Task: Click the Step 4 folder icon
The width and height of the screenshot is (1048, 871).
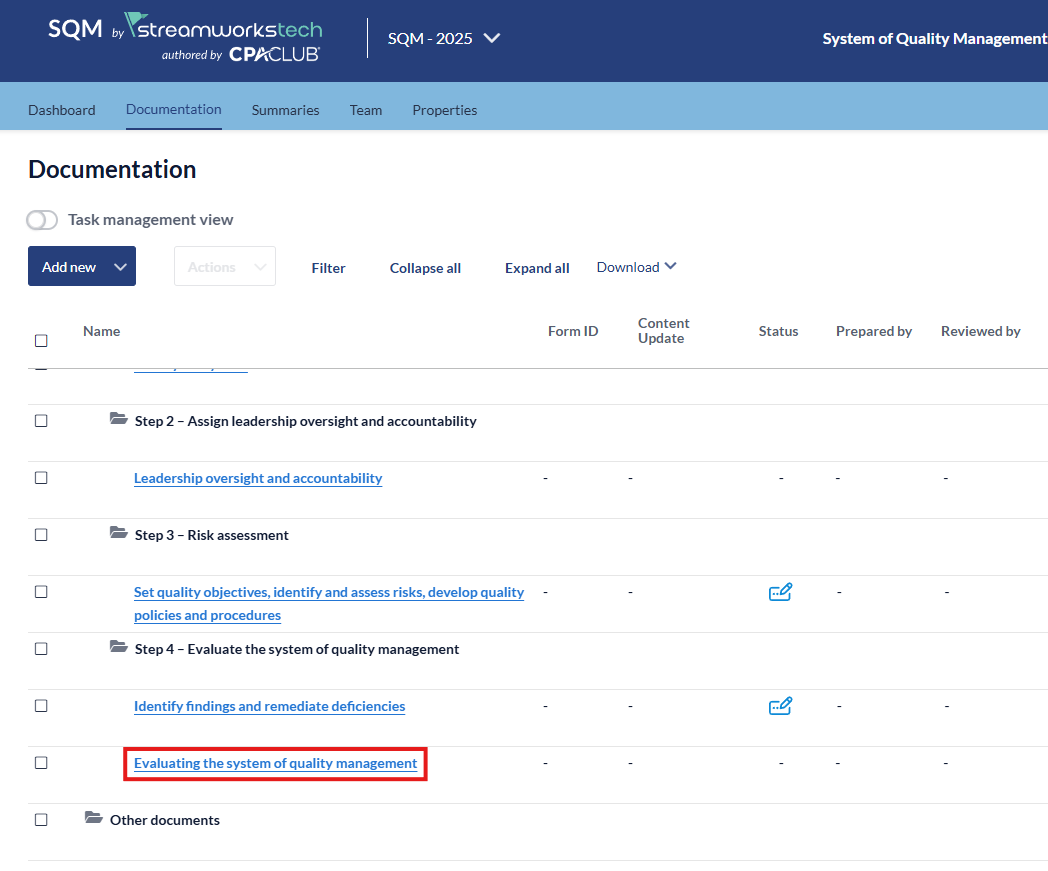Action: (x=119, y=648)
